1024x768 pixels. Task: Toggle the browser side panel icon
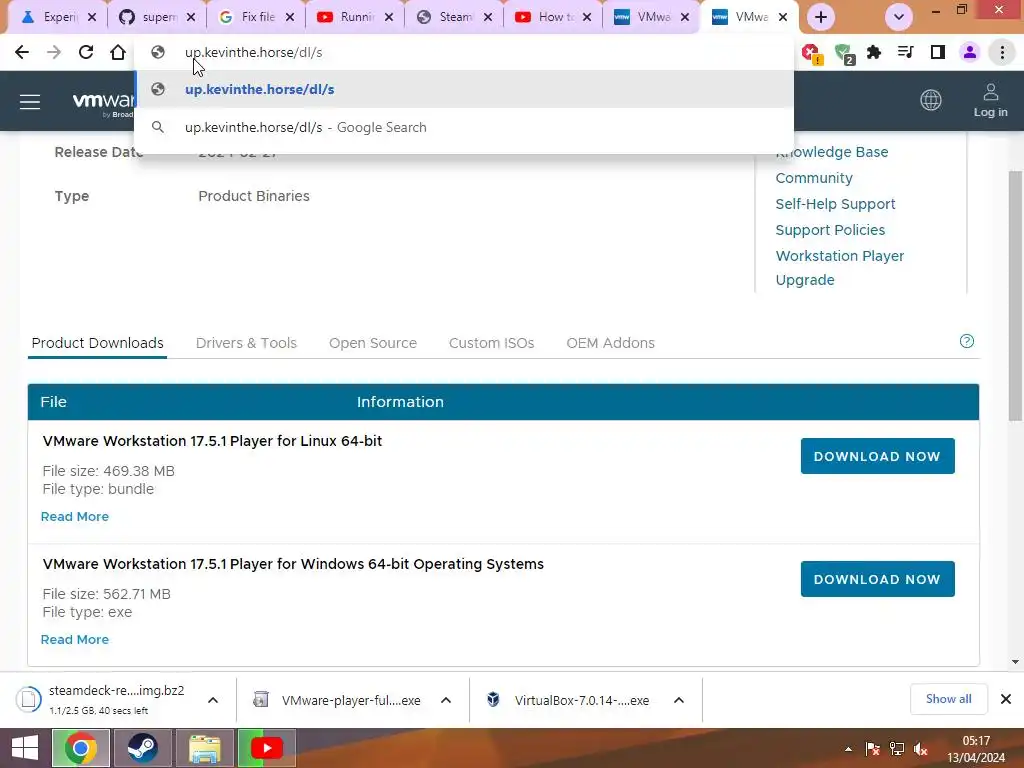pyautogui.click(x=938, y=52)
